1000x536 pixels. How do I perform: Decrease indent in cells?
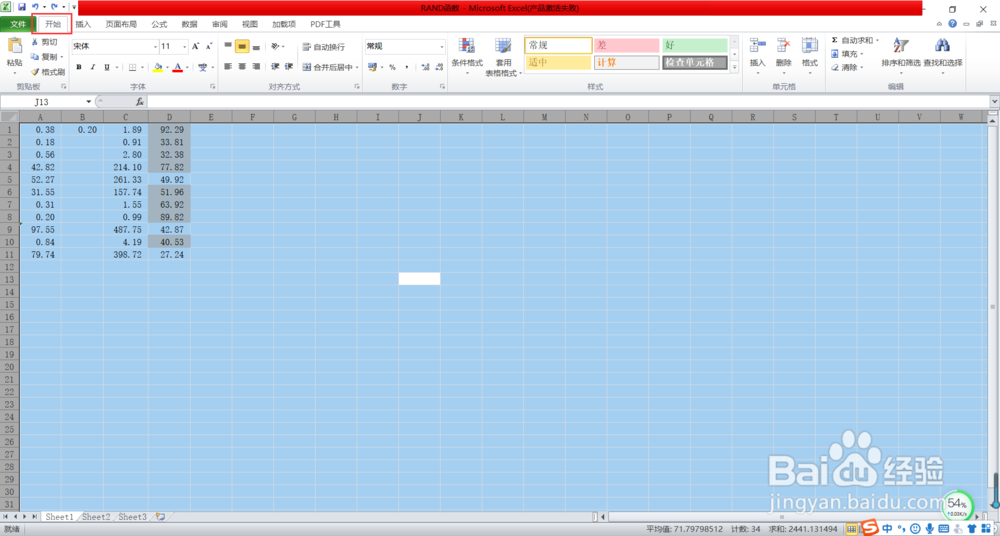click(275, 66)
